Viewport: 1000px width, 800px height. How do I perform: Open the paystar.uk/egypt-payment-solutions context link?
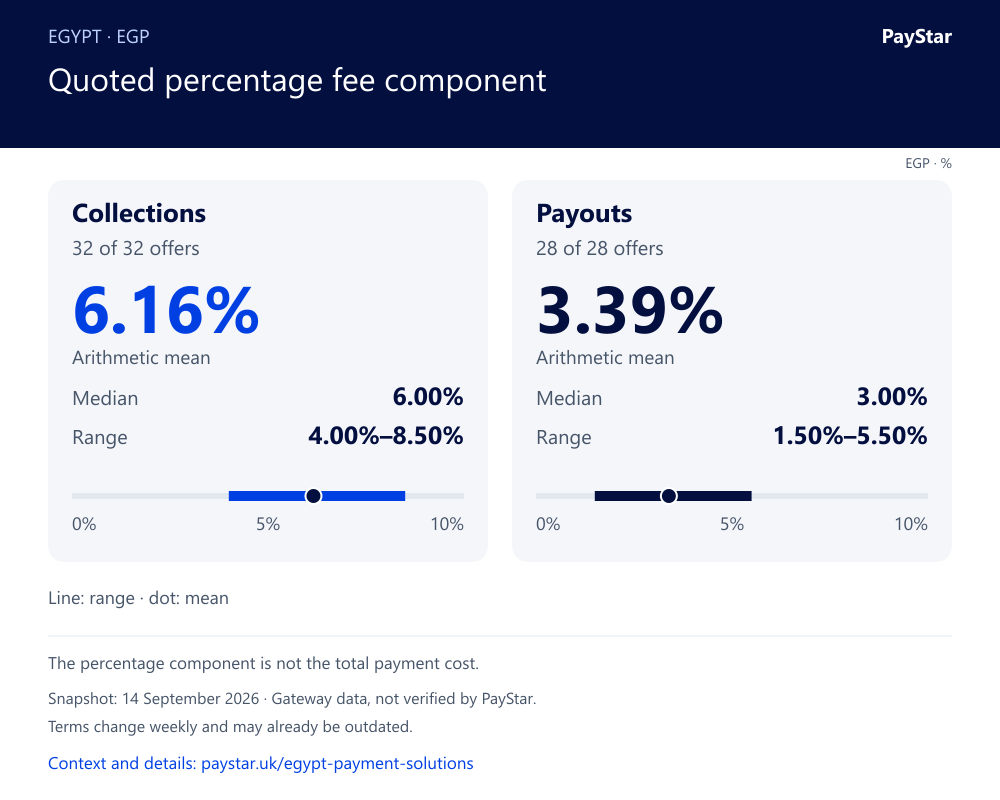[261, 763]
